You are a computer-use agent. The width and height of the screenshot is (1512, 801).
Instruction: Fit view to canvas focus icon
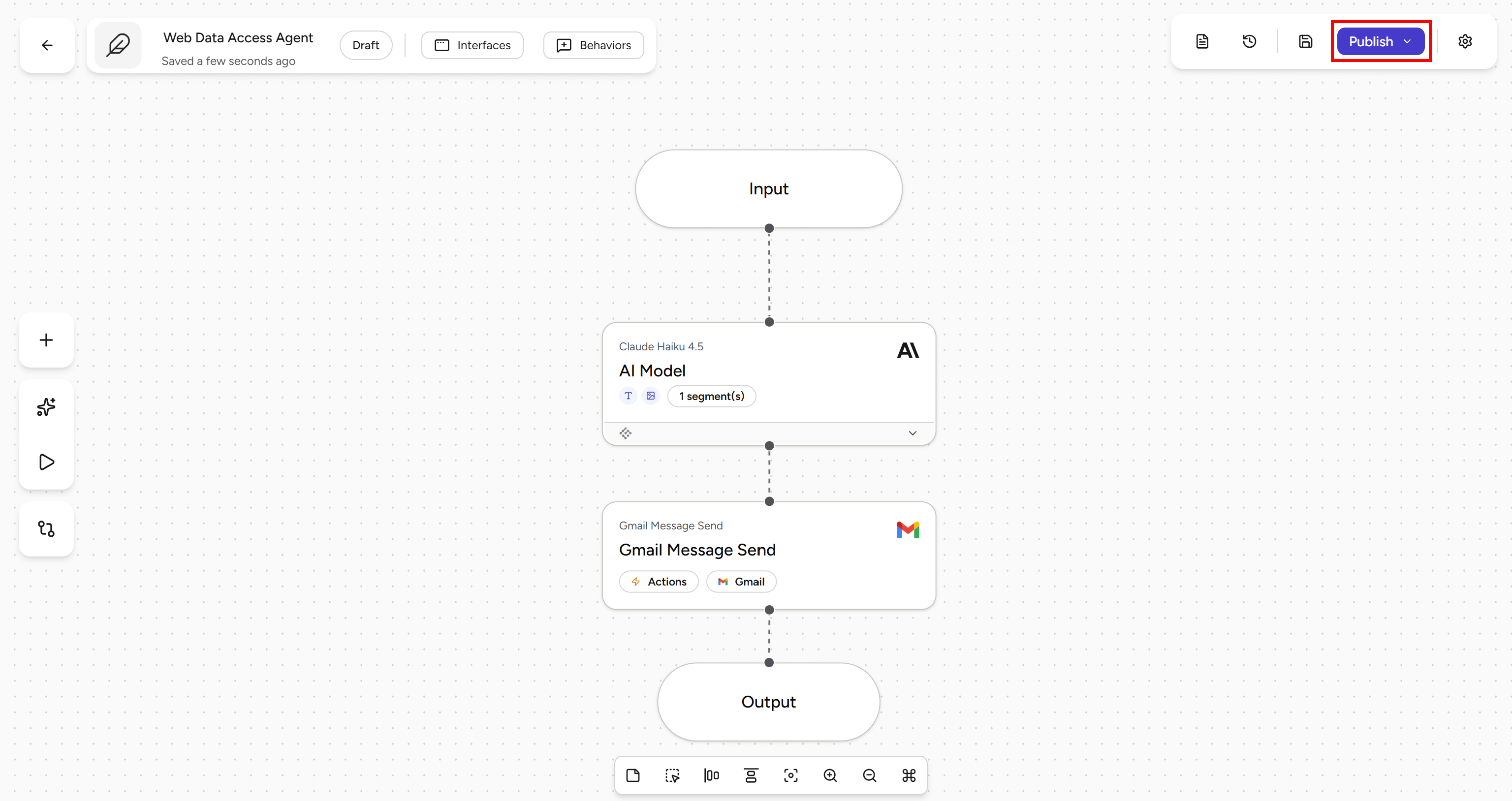[x=790, y=776]
